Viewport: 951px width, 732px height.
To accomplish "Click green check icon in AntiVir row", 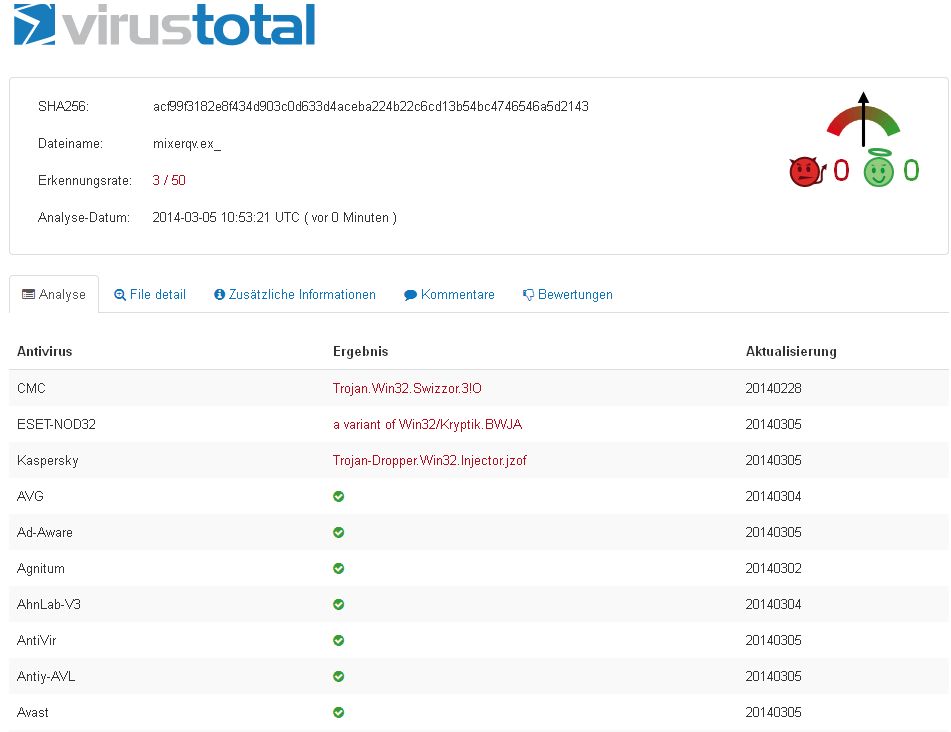I will click(338, 640).
